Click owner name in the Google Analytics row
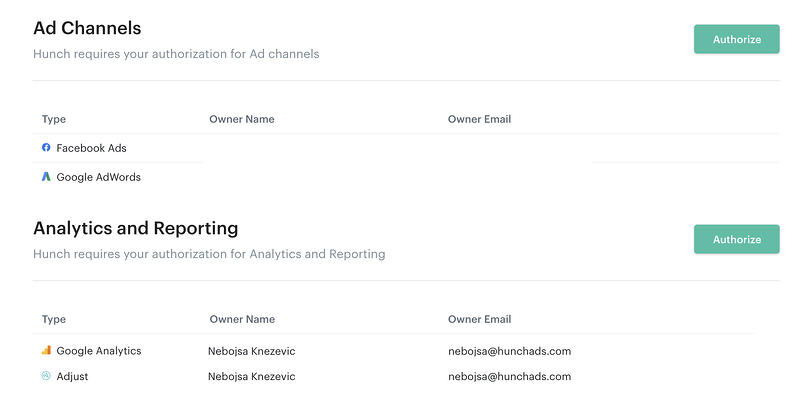This screenshot has height=418, width=799. click(251, 351)
